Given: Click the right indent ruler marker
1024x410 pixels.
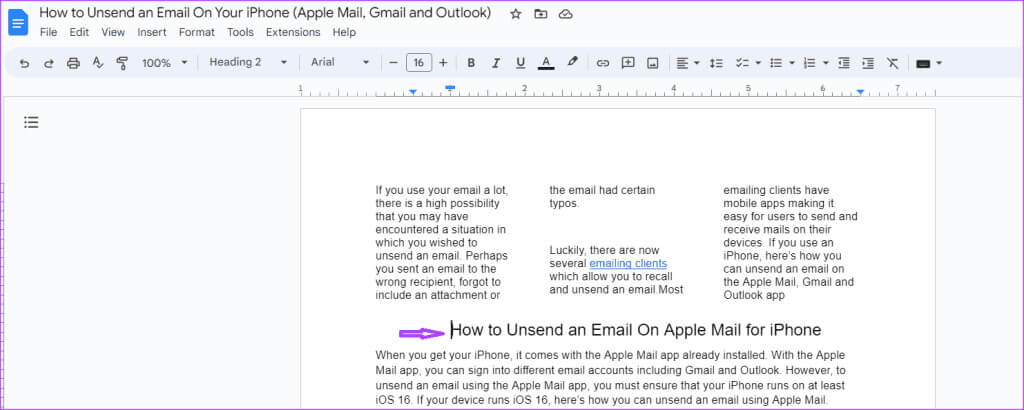Looking at the screenshot, I should (861, 92).
